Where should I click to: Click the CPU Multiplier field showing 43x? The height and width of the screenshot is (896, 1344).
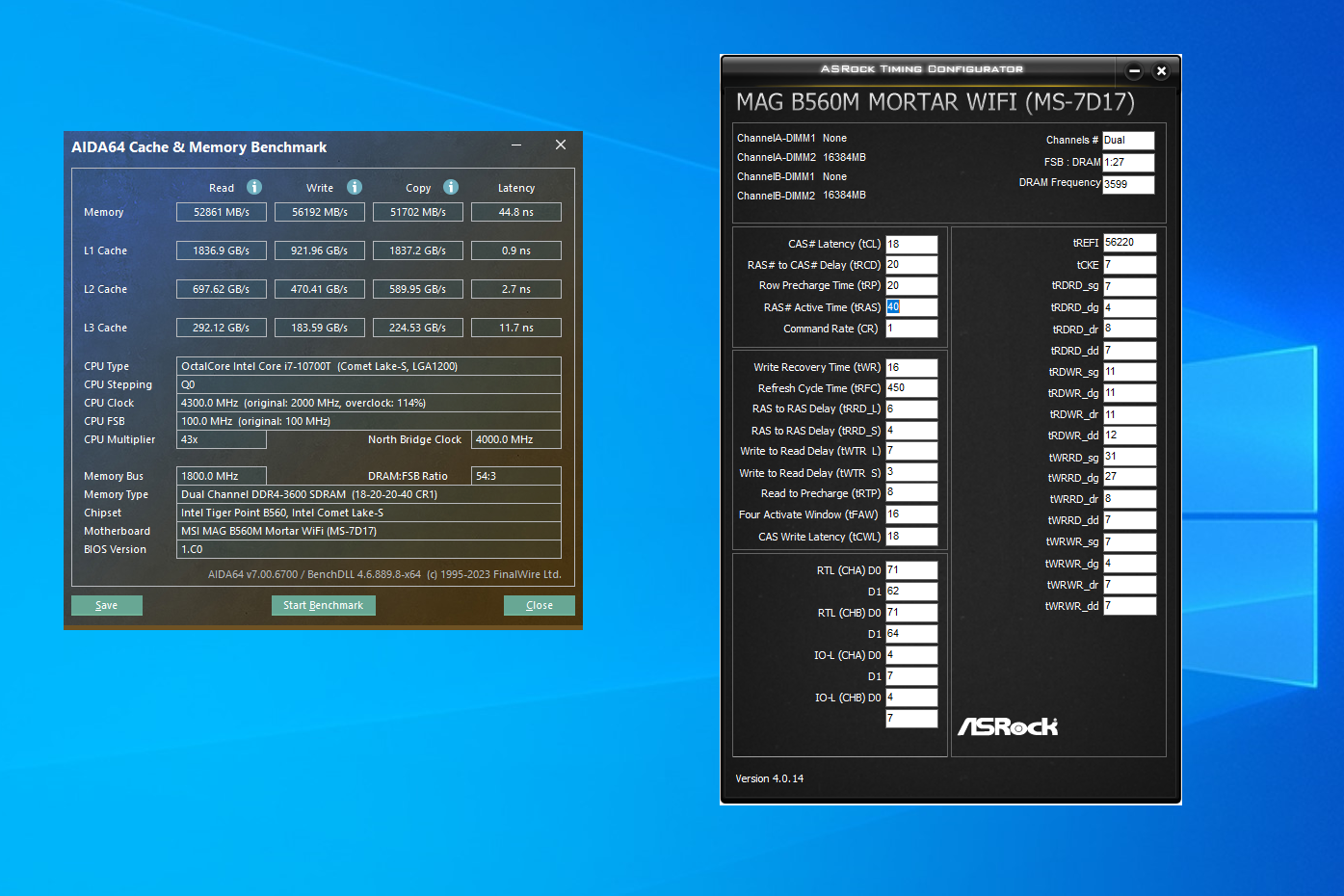coord(222,439)
